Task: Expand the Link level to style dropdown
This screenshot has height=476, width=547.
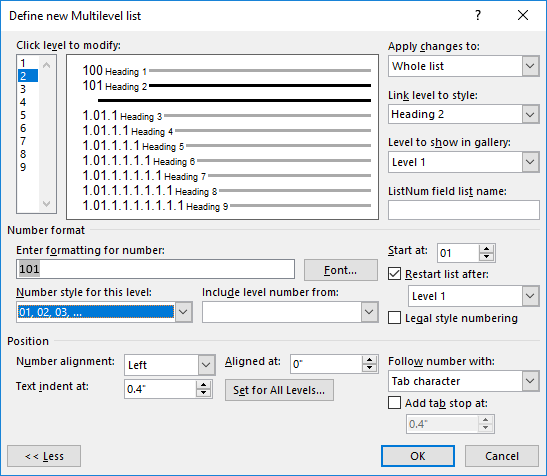Action: [x=530, y=114]
